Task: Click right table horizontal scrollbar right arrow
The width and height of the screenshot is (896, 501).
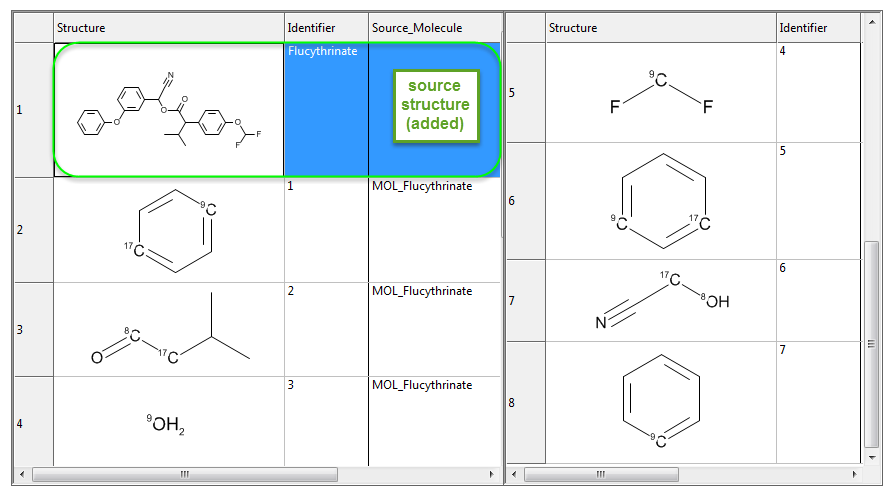Action: coord(855,474)
